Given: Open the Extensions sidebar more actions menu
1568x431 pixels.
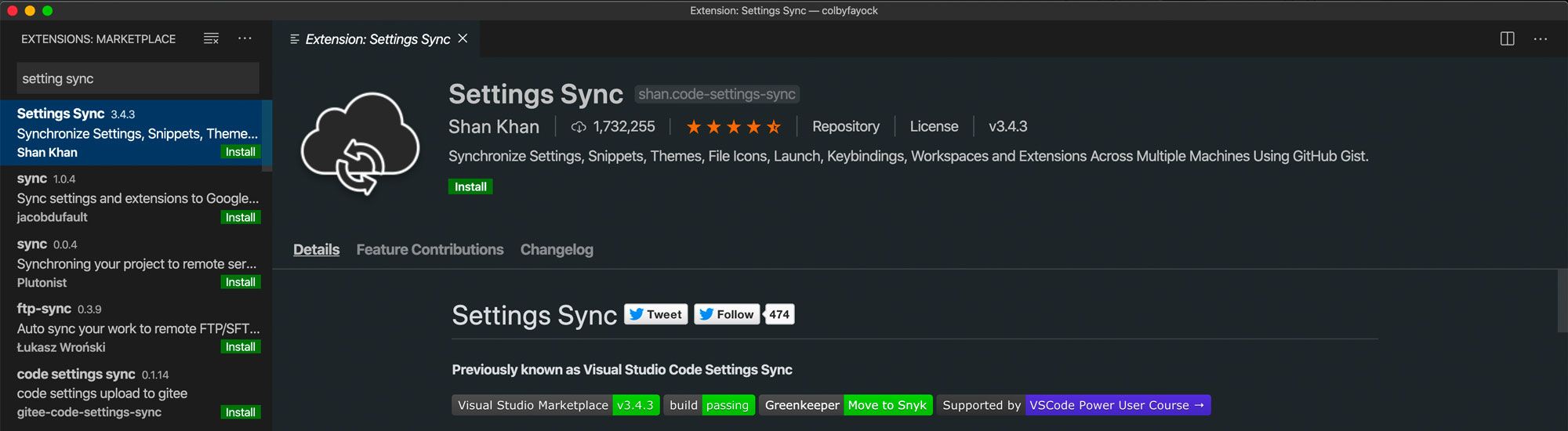Looking at the screenshot, I should tap(245, 38).
